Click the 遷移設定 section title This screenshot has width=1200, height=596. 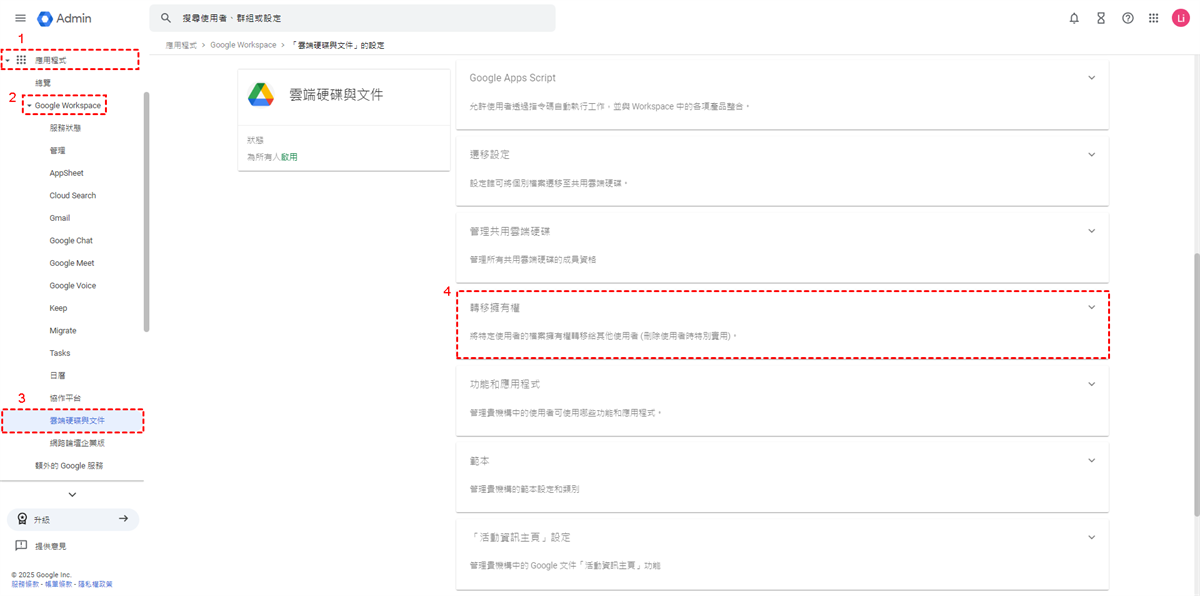[x=489, y=154]
